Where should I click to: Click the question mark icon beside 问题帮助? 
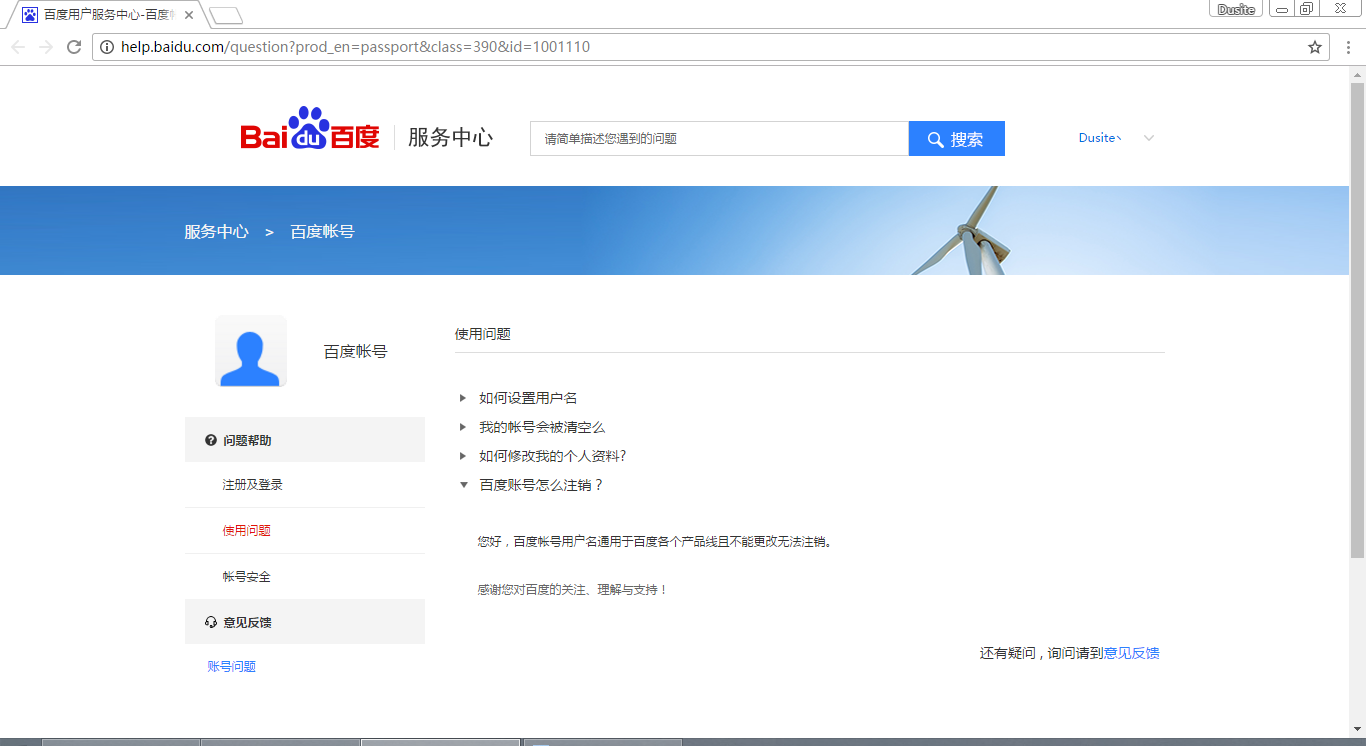point(211,440)
